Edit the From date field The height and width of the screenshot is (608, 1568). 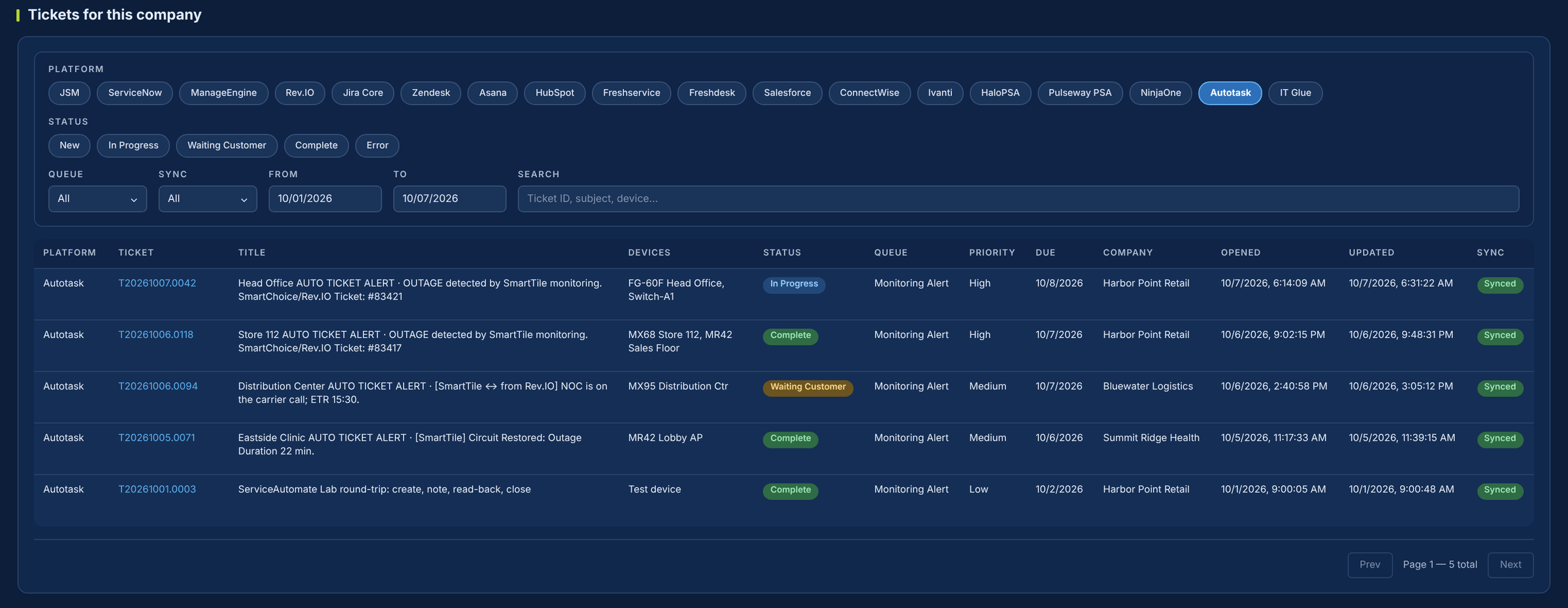click(325, 199)
